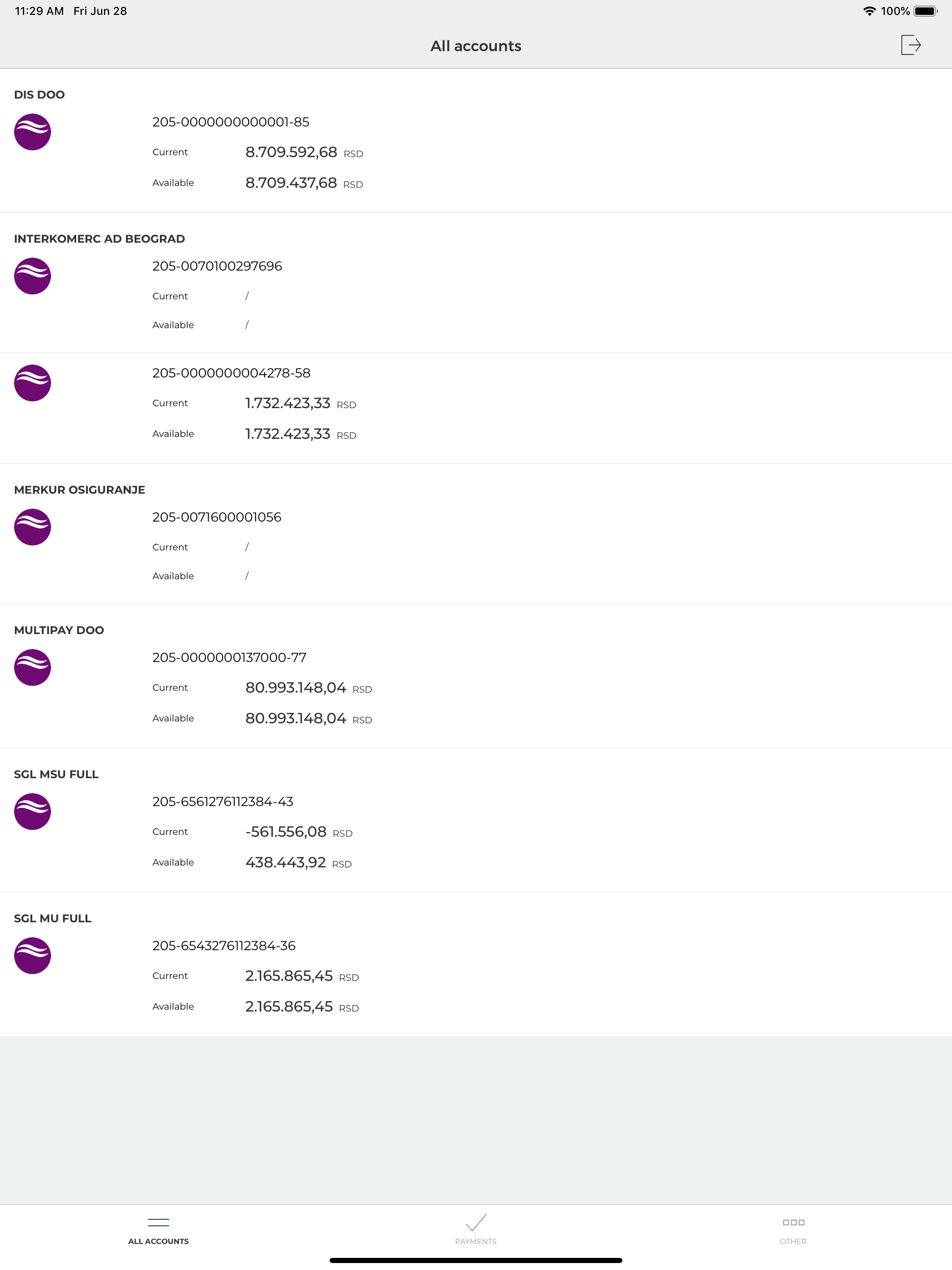Tap the SGL MU FULL account logo
952x1270 pixels.
point(33,955)
